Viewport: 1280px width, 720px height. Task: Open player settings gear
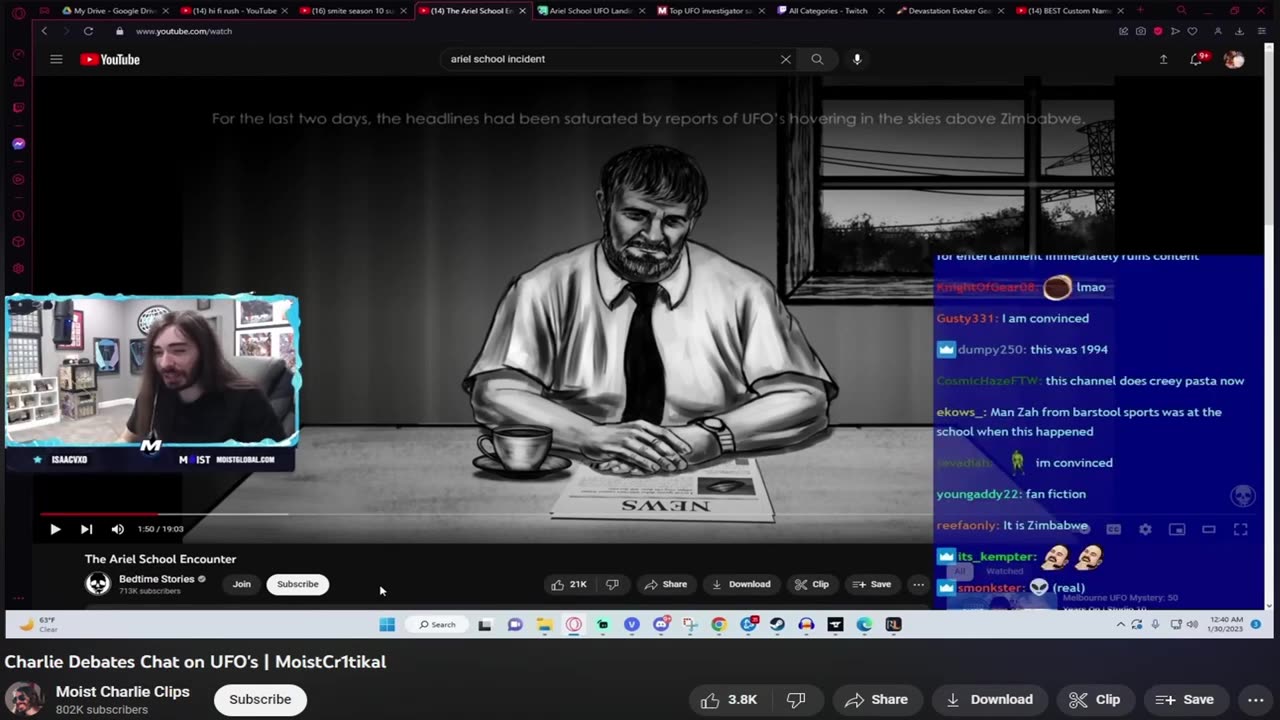coord(1145,529)
